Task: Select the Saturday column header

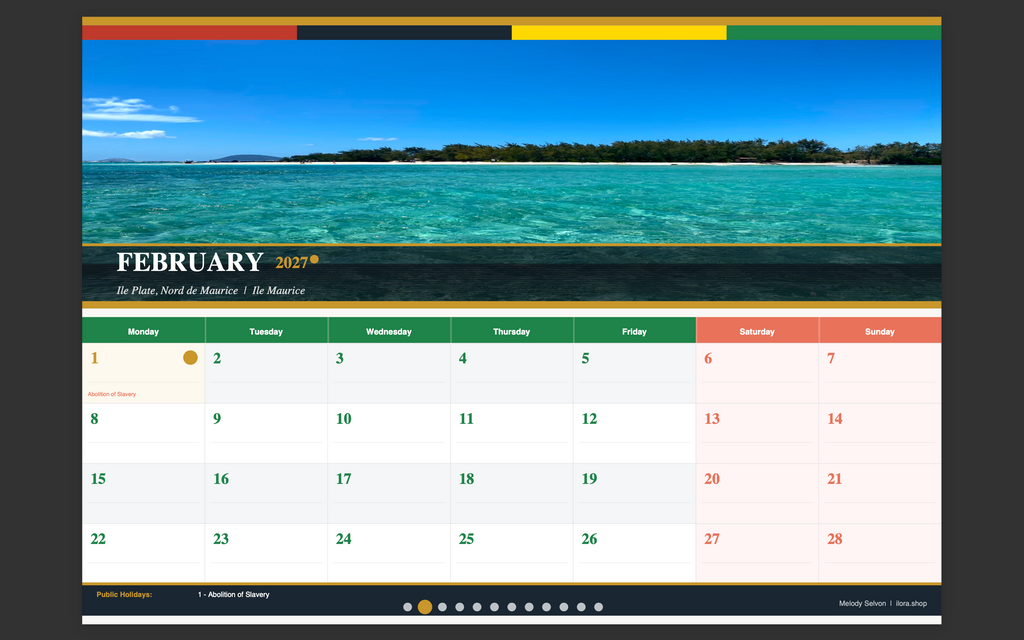Action: [x=757, y=331]
